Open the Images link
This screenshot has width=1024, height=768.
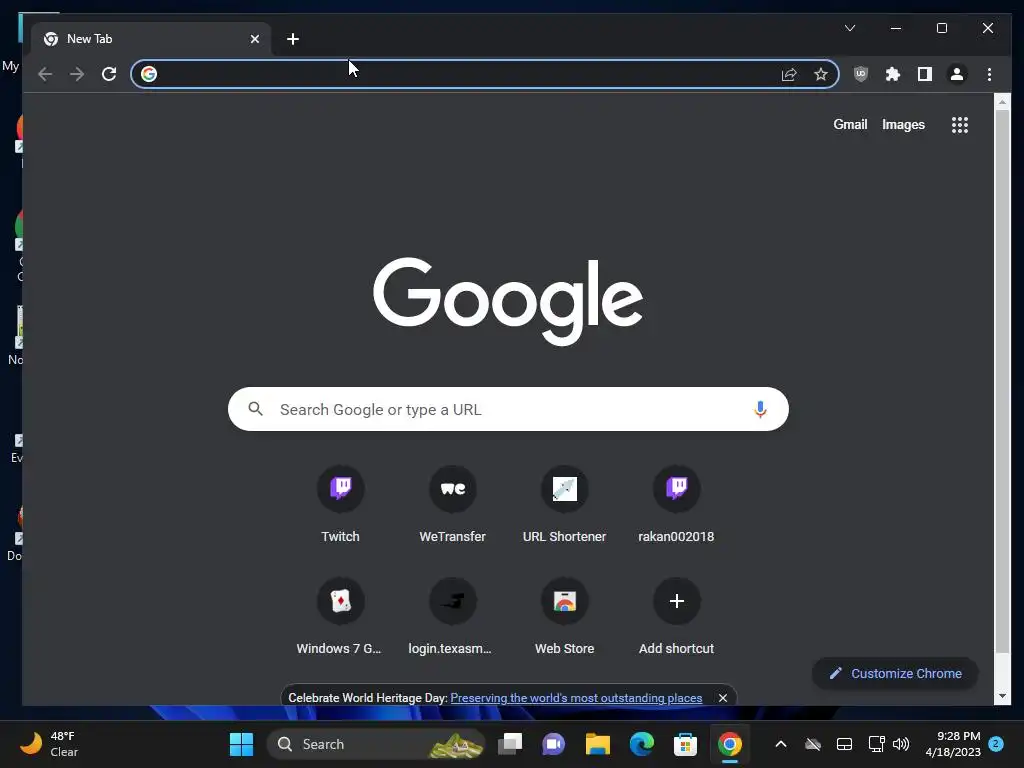[903, 124]
